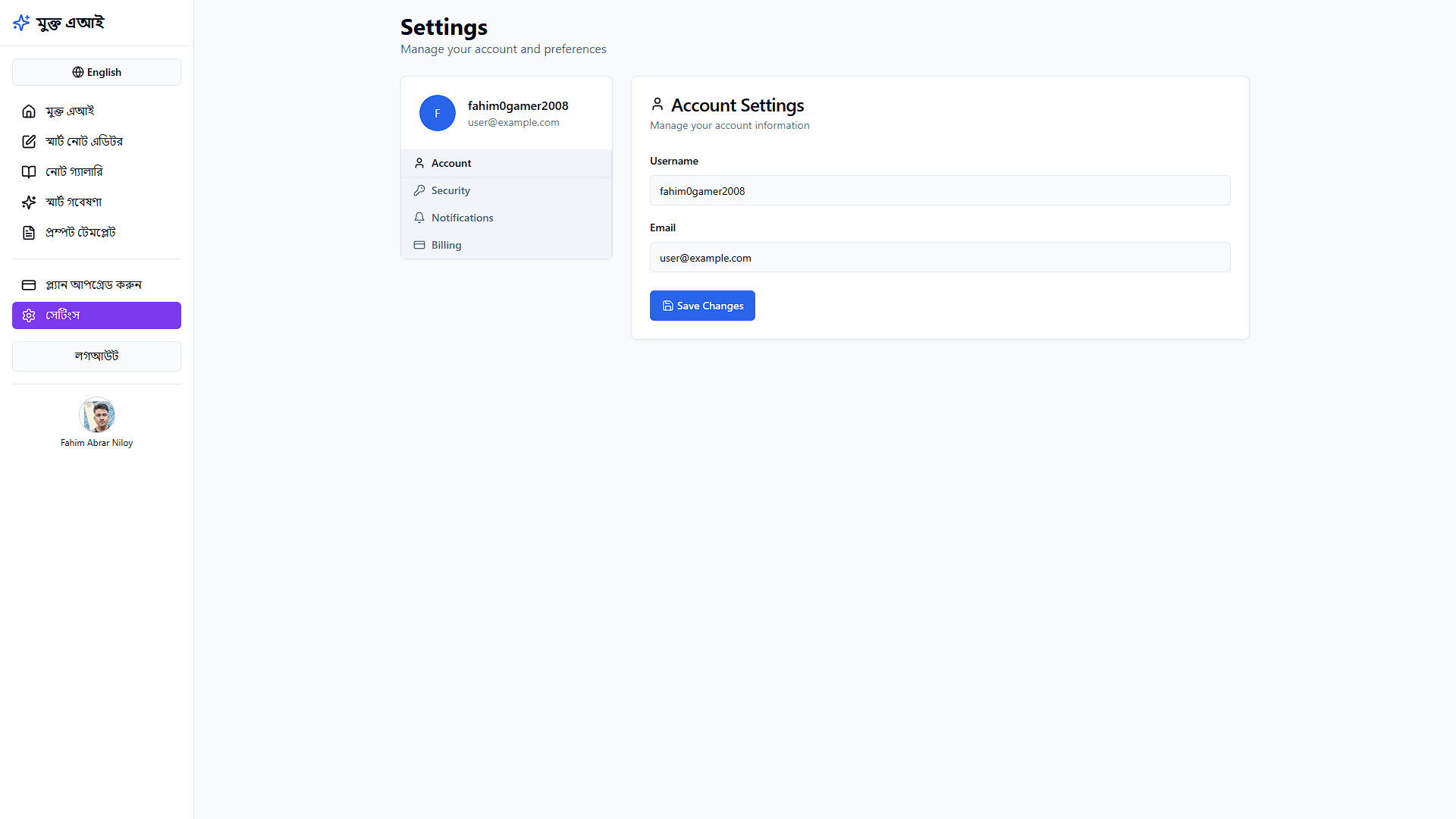Click the Fahim Abrar Niloy profile photo
The width and height of the screenshot is (1456, 819).
tap(97, 415)
